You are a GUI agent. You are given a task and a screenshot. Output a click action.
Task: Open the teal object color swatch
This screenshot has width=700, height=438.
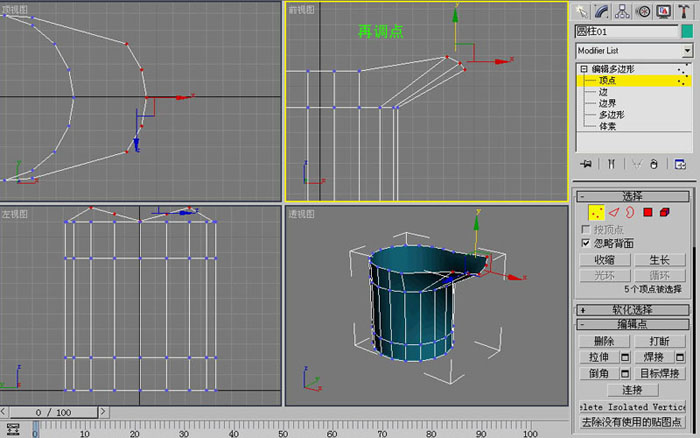click(687, 31)
